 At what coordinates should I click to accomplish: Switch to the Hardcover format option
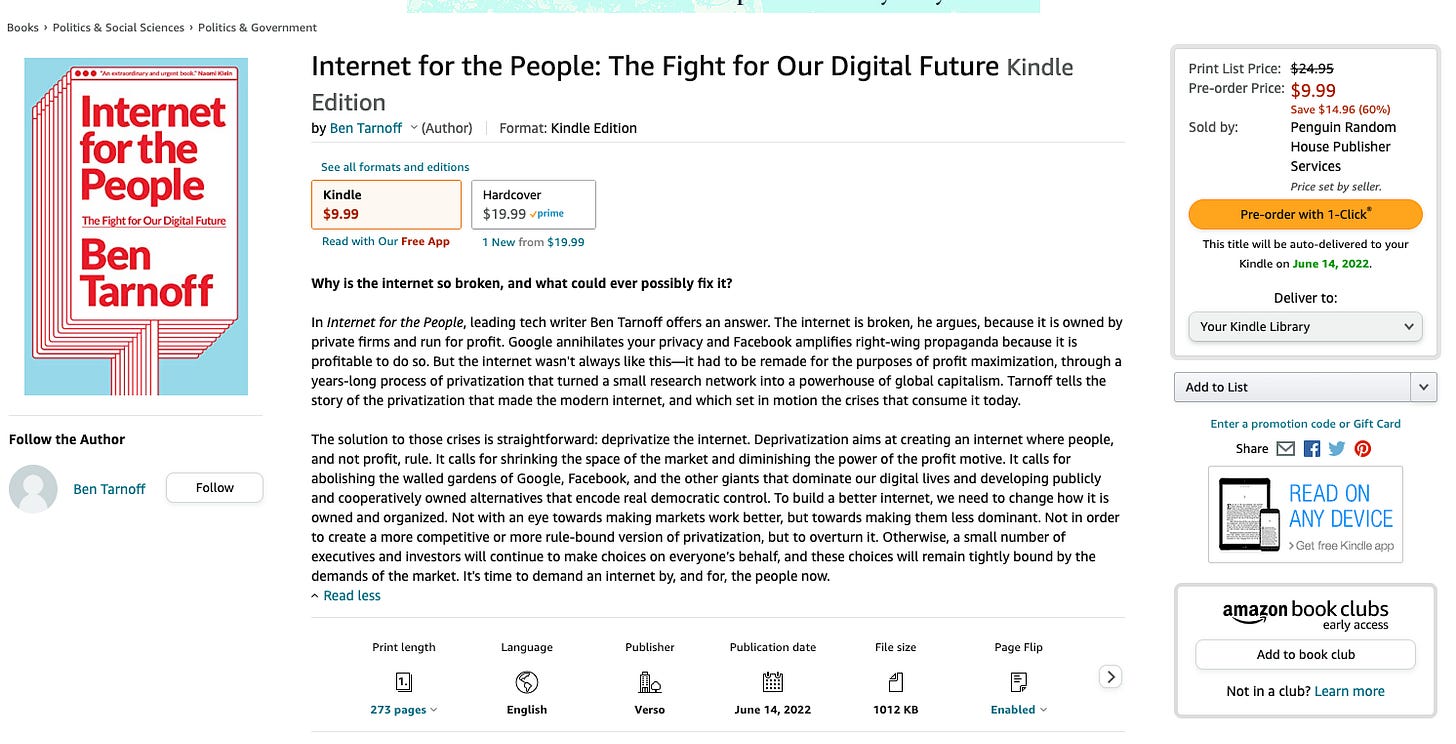coord(532,204)
